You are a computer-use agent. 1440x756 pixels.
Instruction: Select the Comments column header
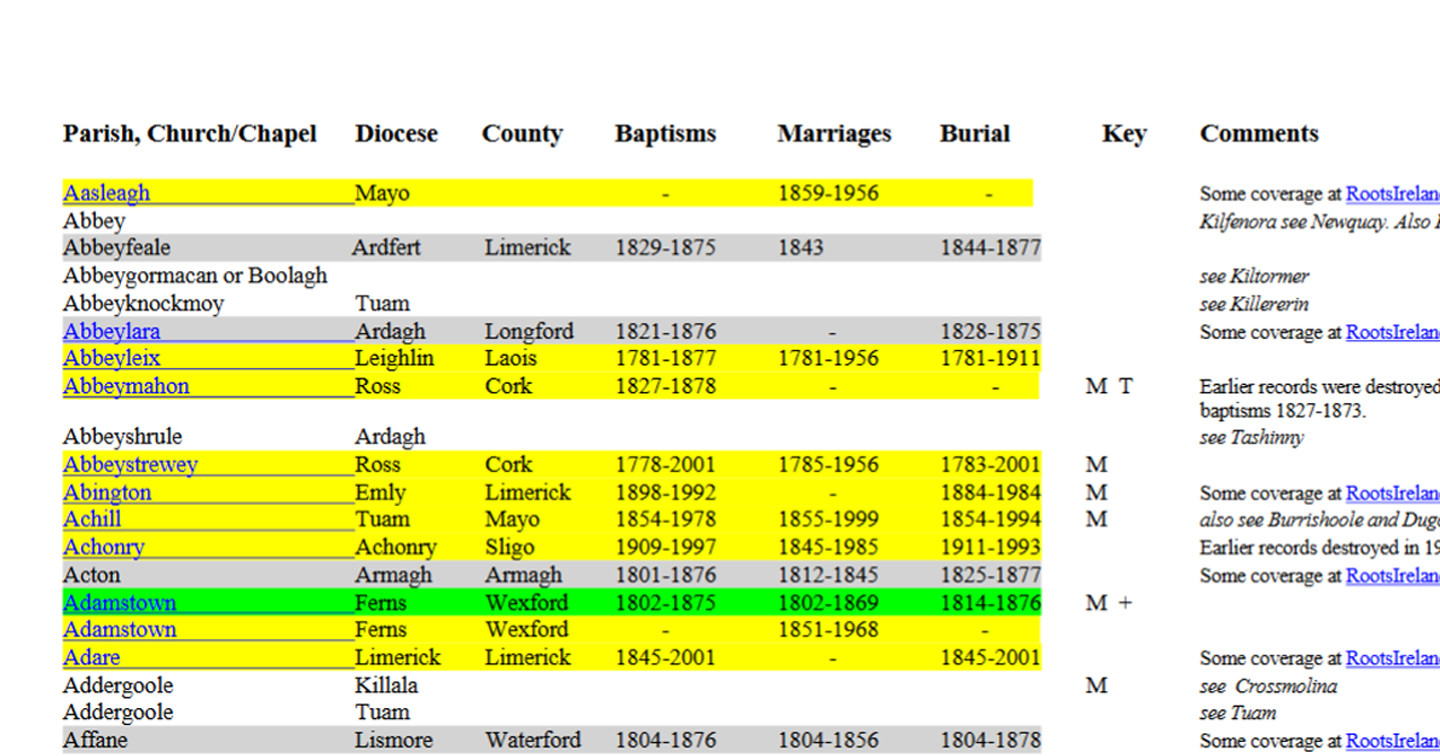1259,134
